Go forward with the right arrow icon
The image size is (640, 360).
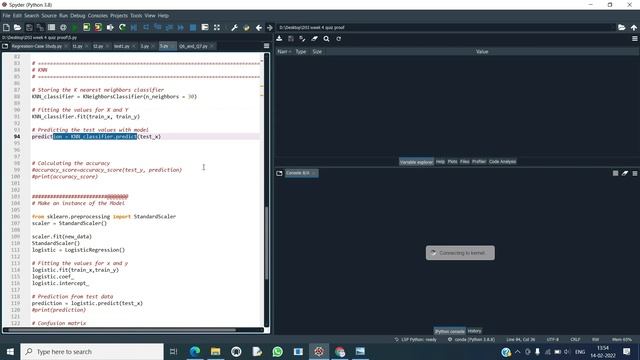[270, 27]
